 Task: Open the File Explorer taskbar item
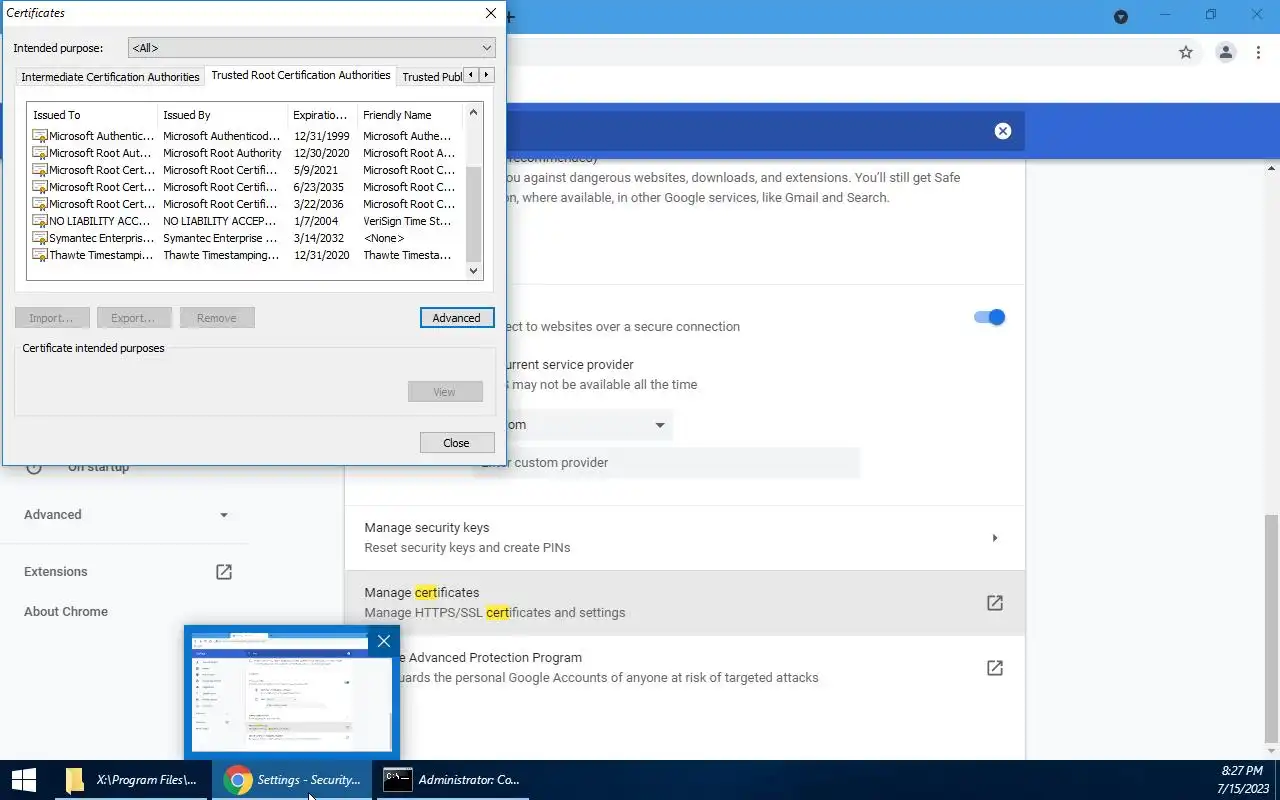coord(130,780)
